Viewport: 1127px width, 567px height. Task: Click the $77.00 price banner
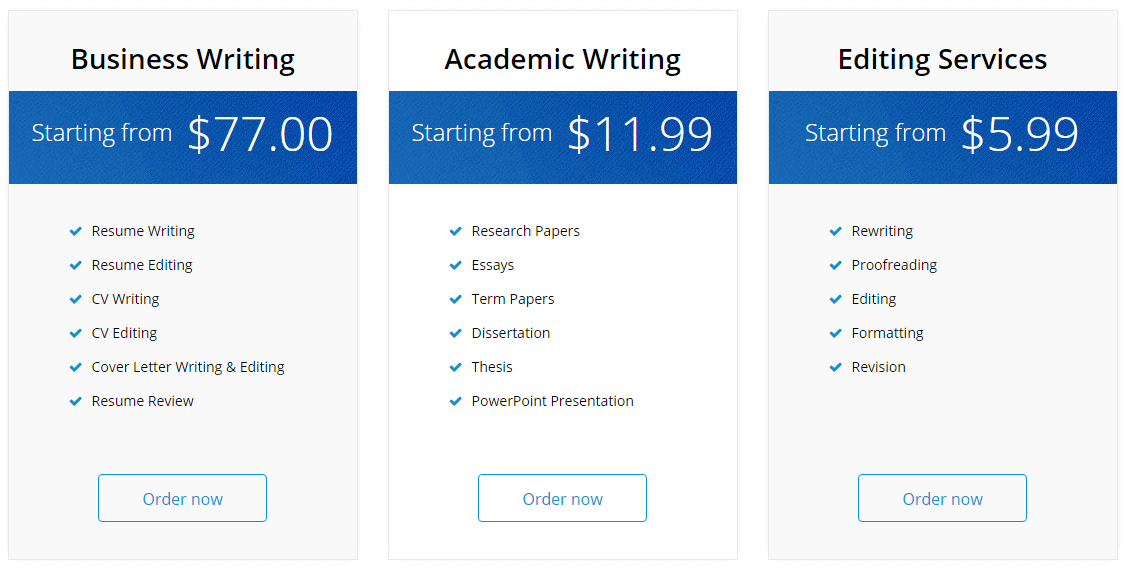(x=183, y=137)
